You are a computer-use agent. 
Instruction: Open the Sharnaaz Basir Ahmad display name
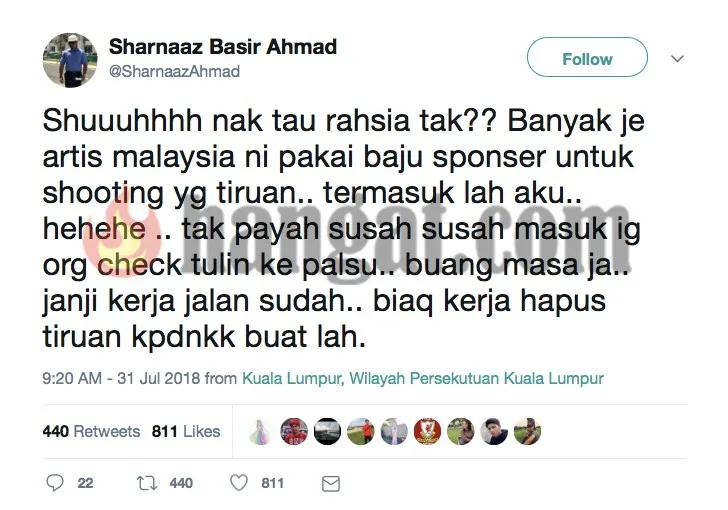(x=223, y=47)
